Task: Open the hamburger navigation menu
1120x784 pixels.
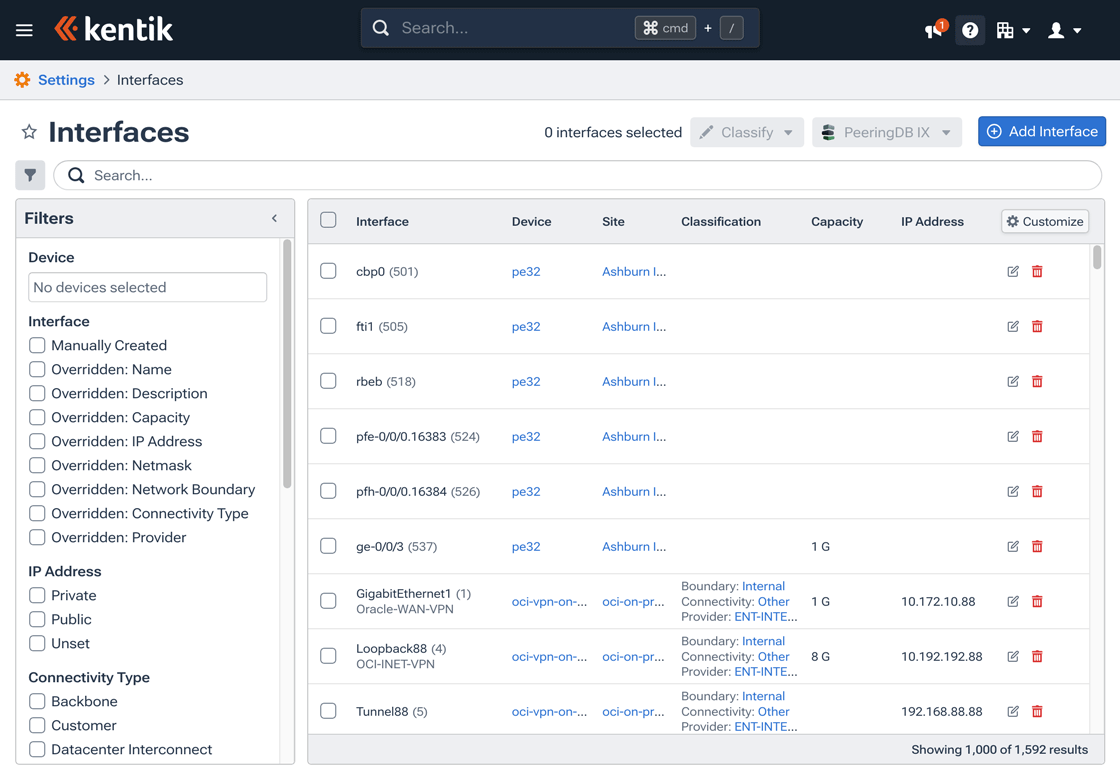Action: (x=26, y=29)
